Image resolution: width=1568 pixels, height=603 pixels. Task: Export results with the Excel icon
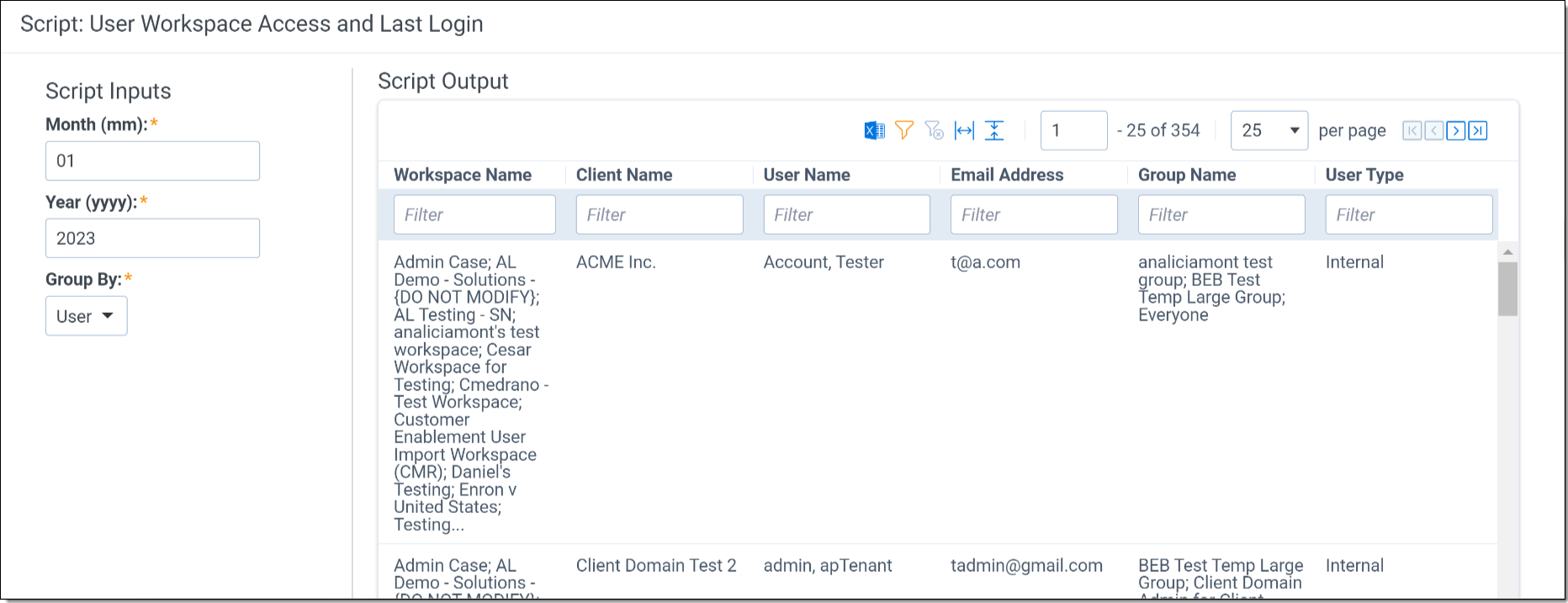point(874,130)
